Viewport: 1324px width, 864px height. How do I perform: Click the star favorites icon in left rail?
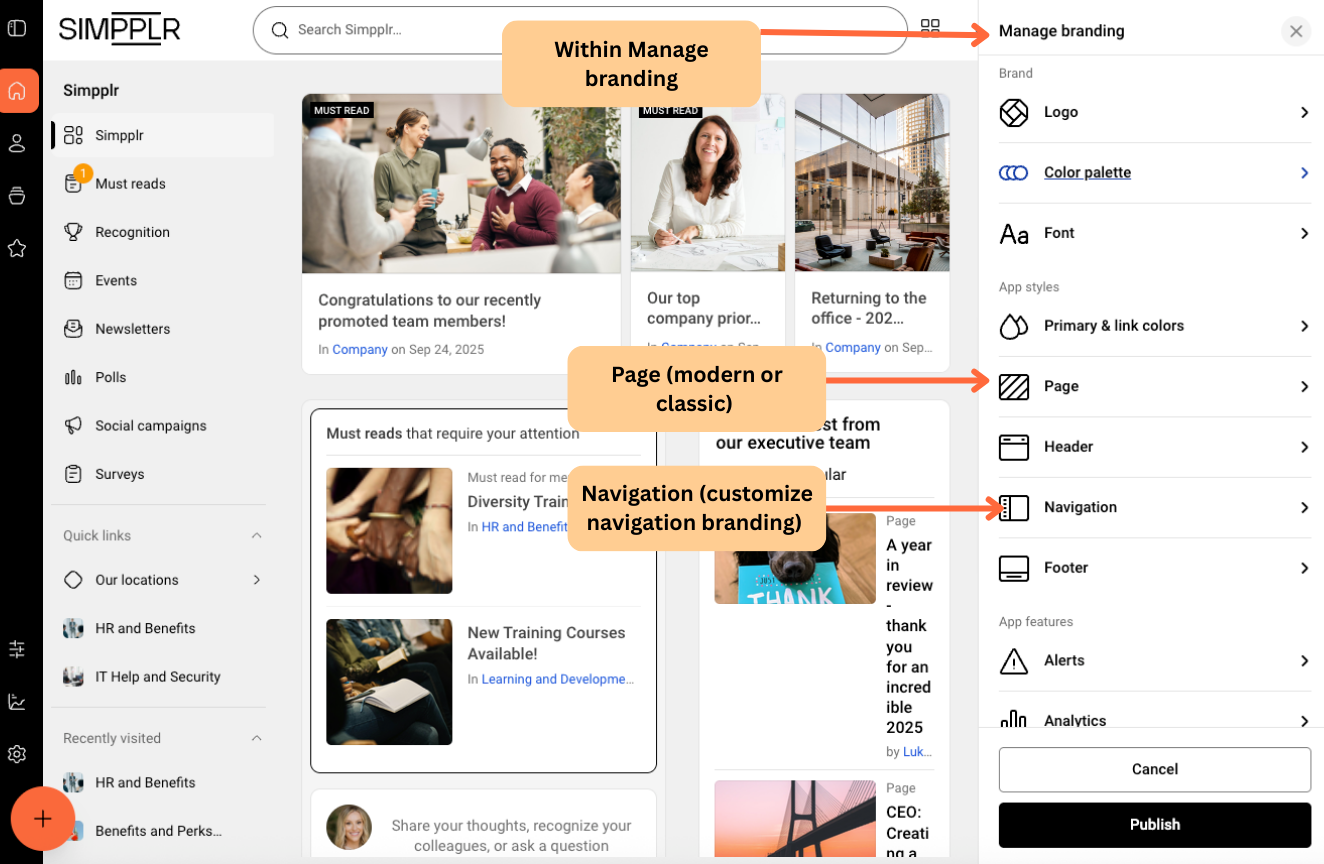[17, 248]
